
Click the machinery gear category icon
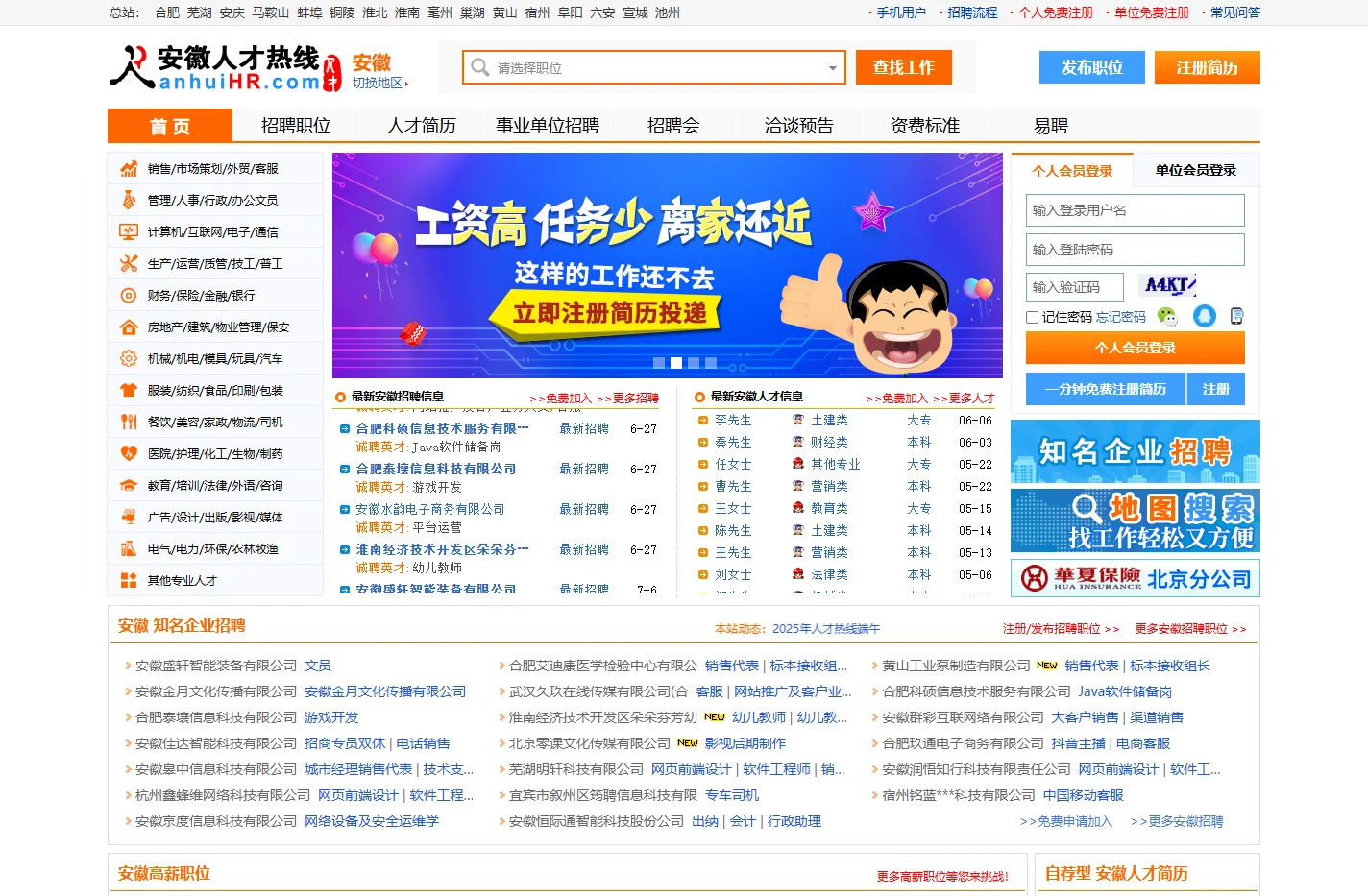pos(128,359)
